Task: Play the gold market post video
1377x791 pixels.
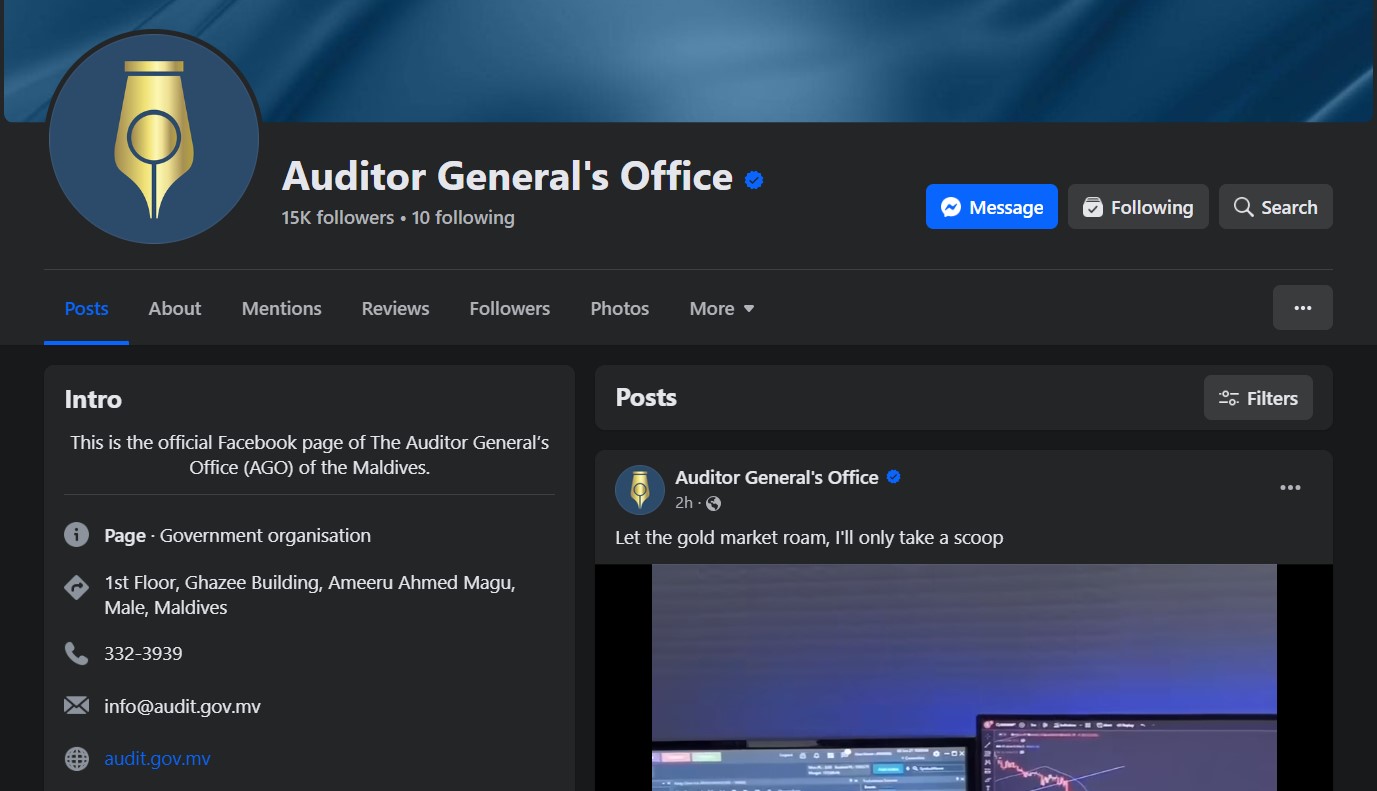Action: [964, 678]
